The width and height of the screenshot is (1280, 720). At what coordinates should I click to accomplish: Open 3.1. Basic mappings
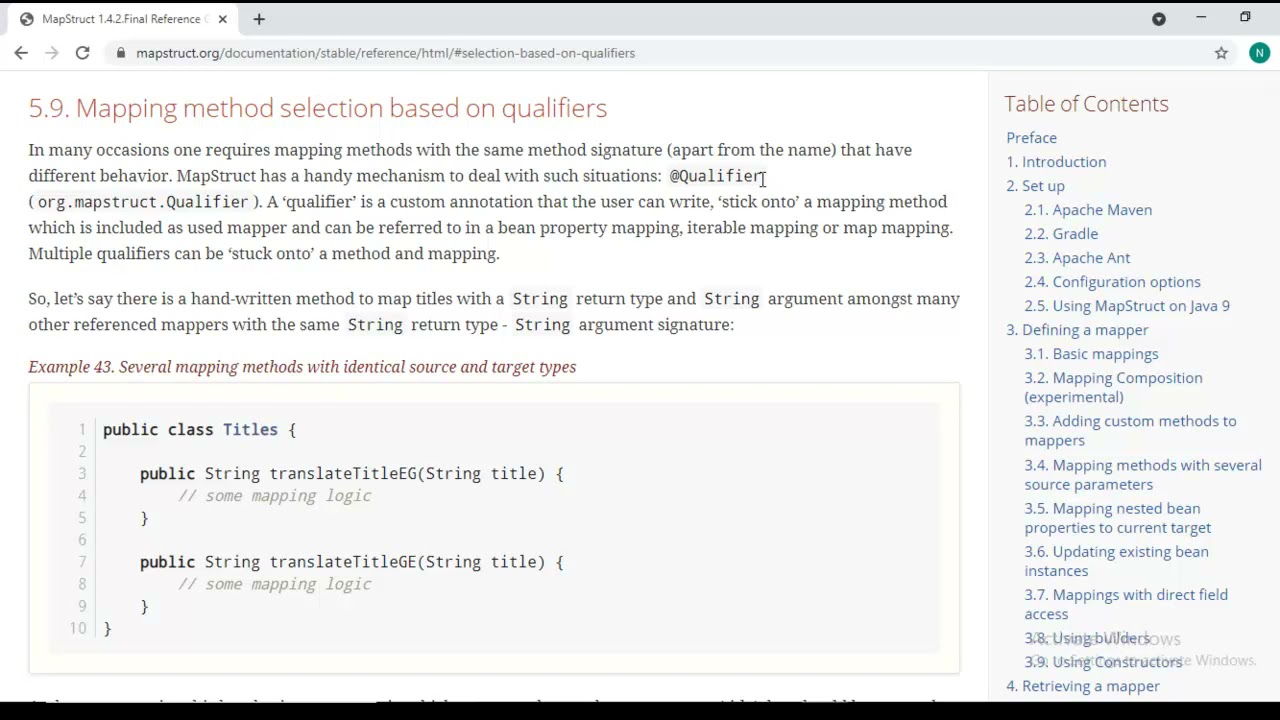(1091, 354)
